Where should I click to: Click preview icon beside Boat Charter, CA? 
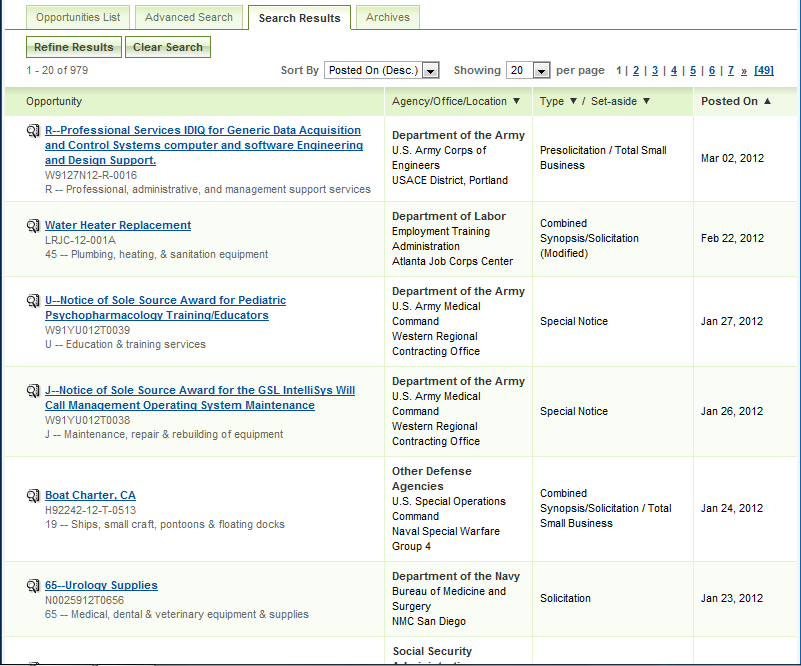pyautogui.click(x=33, y=495)
